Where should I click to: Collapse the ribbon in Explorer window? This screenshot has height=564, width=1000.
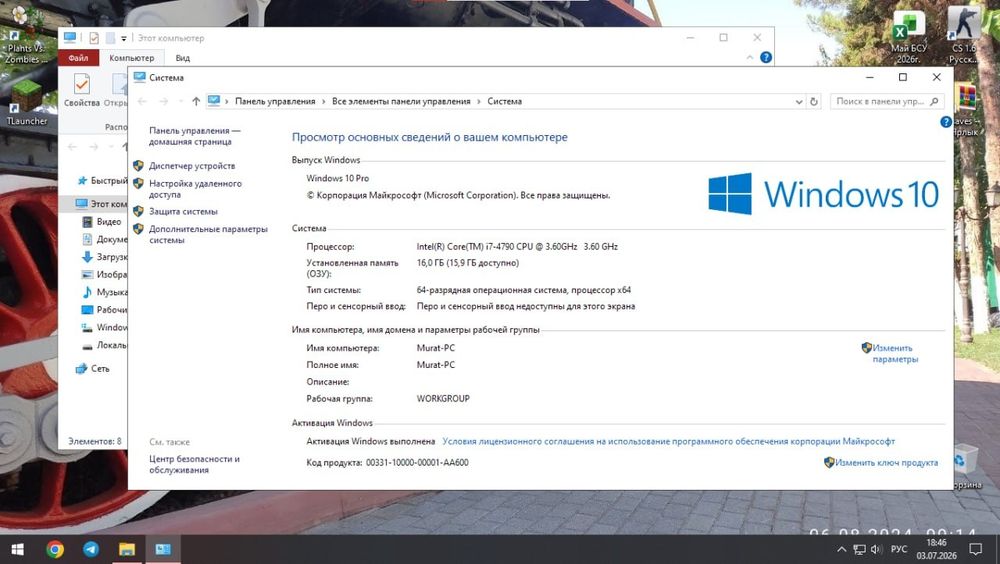pyautogui.click(x=750, y=57)
